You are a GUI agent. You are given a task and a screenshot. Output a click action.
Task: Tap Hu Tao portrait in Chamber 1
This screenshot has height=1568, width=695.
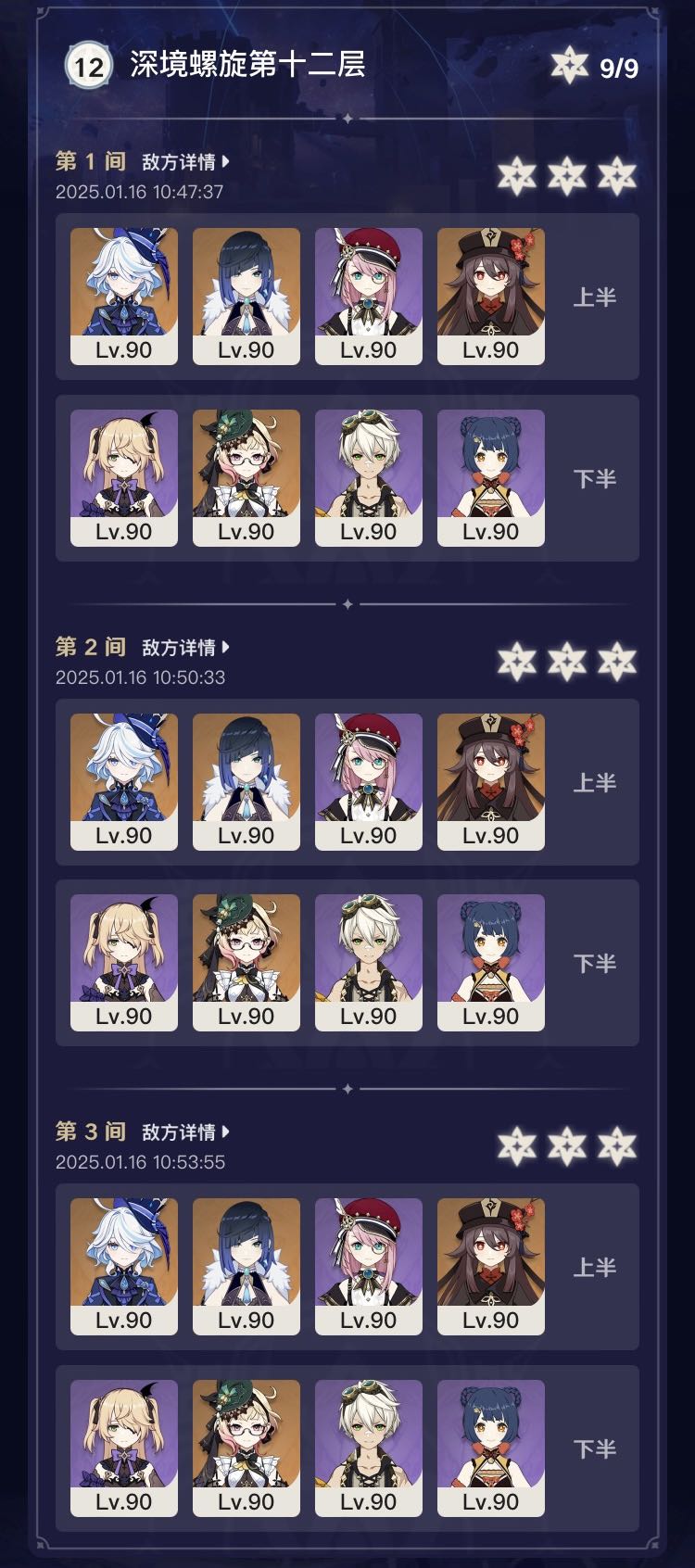point(491,297)
